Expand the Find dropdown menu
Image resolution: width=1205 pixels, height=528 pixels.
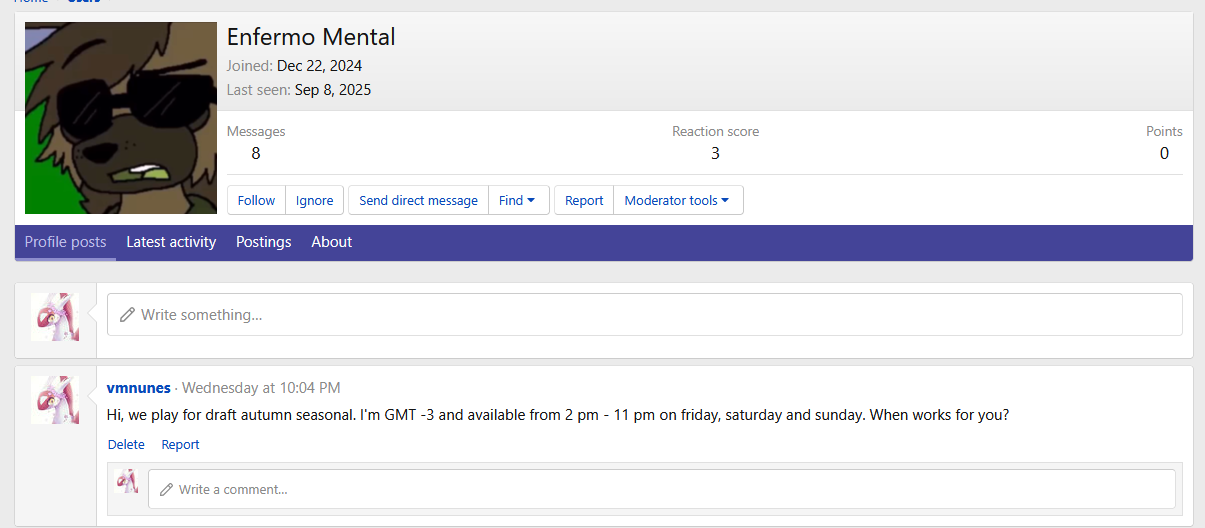tap(517, 200)
